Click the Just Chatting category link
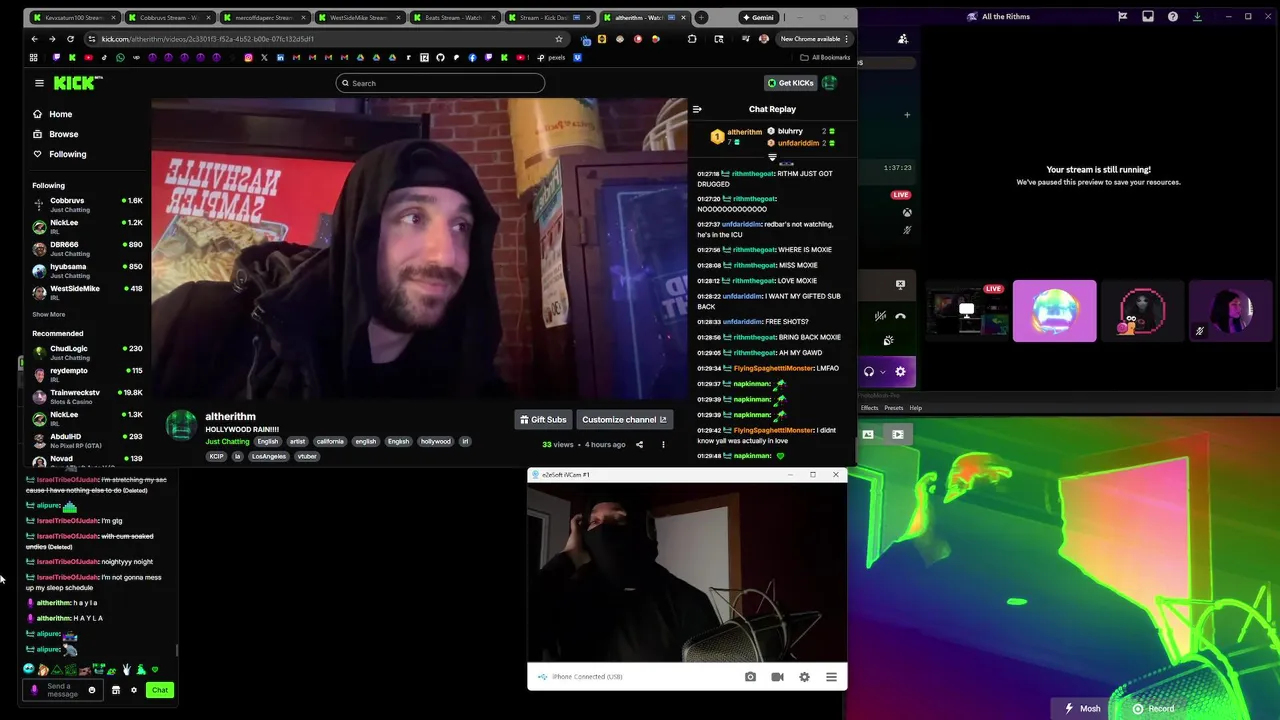Image resolution: width=1280 pixels, height=720 pixels. click(227, 441)
